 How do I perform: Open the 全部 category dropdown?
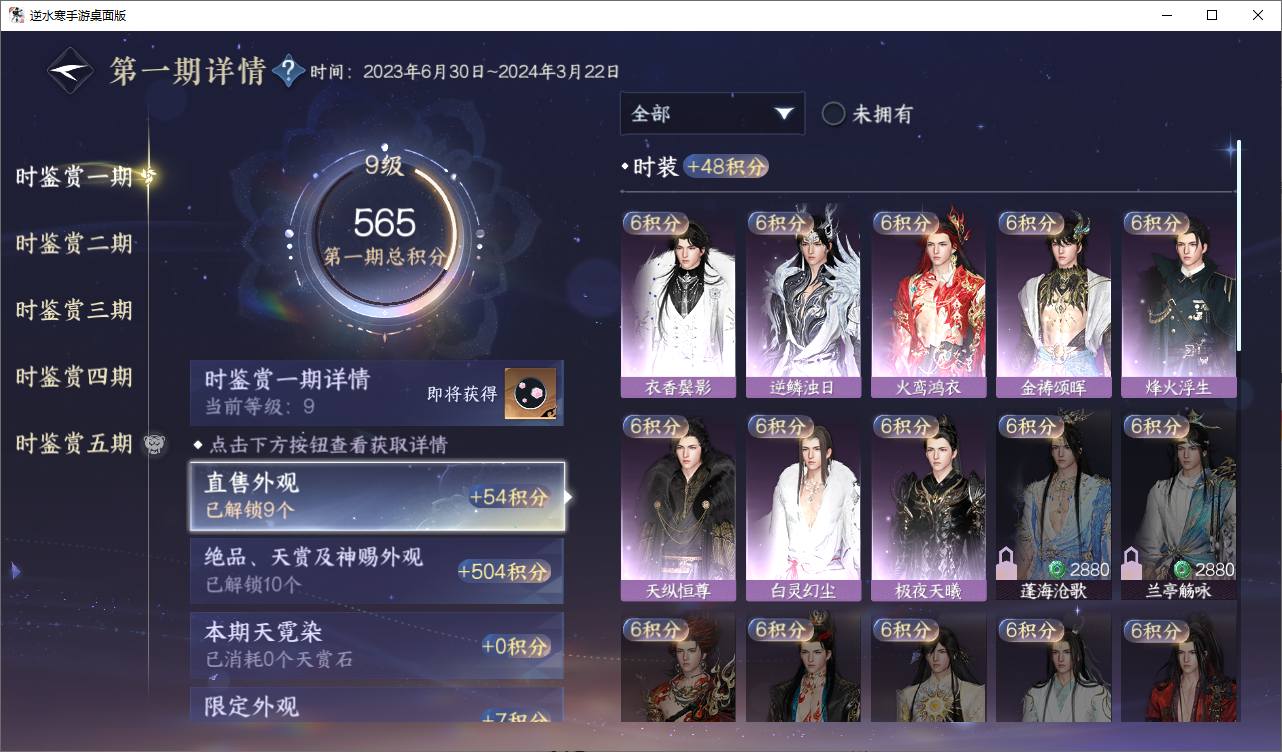click(x=712, y=114)
